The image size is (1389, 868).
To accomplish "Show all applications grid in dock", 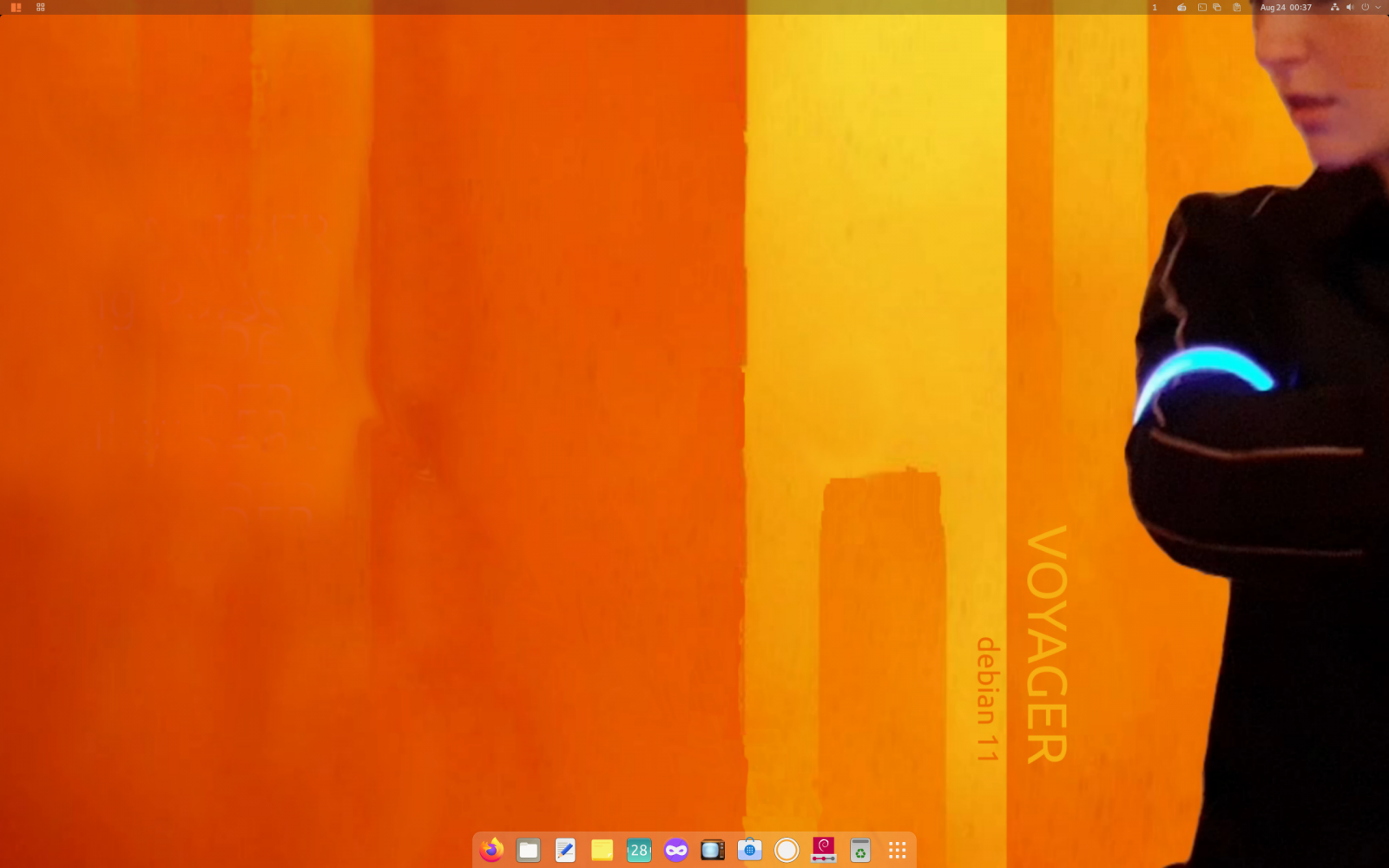I will (x=897, y=850).
